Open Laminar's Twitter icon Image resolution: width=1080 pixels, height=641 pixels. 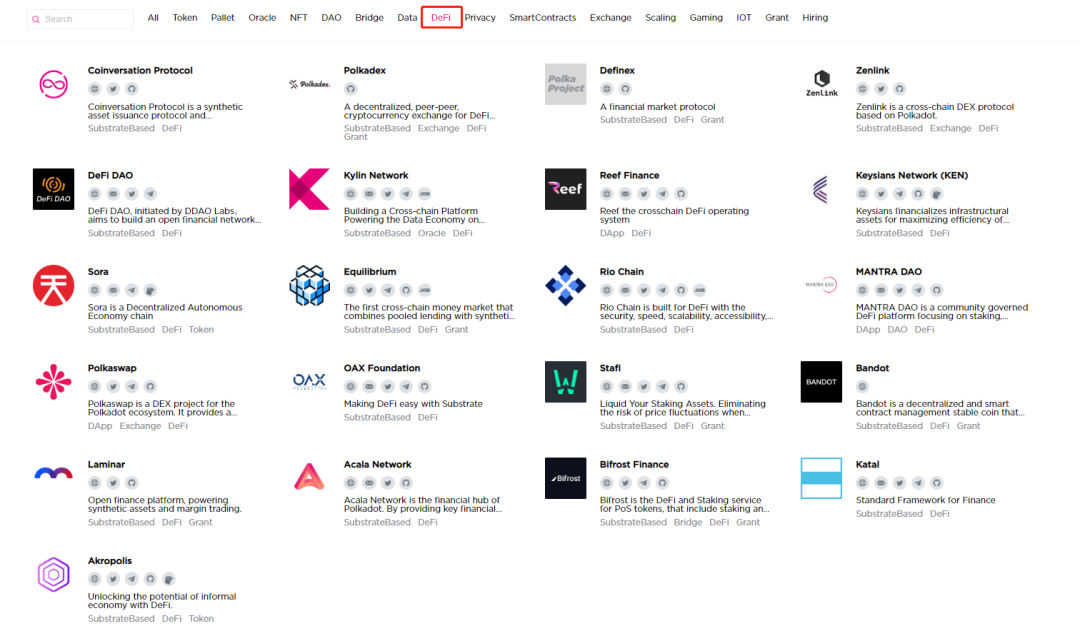113,483
